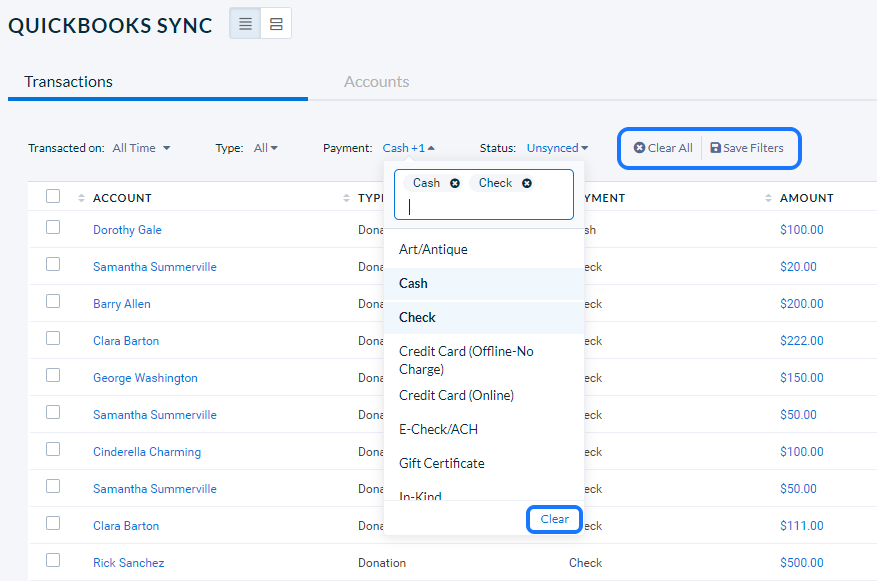Open Barry Allen account link
877x581 pixels.
pos(121,304)
